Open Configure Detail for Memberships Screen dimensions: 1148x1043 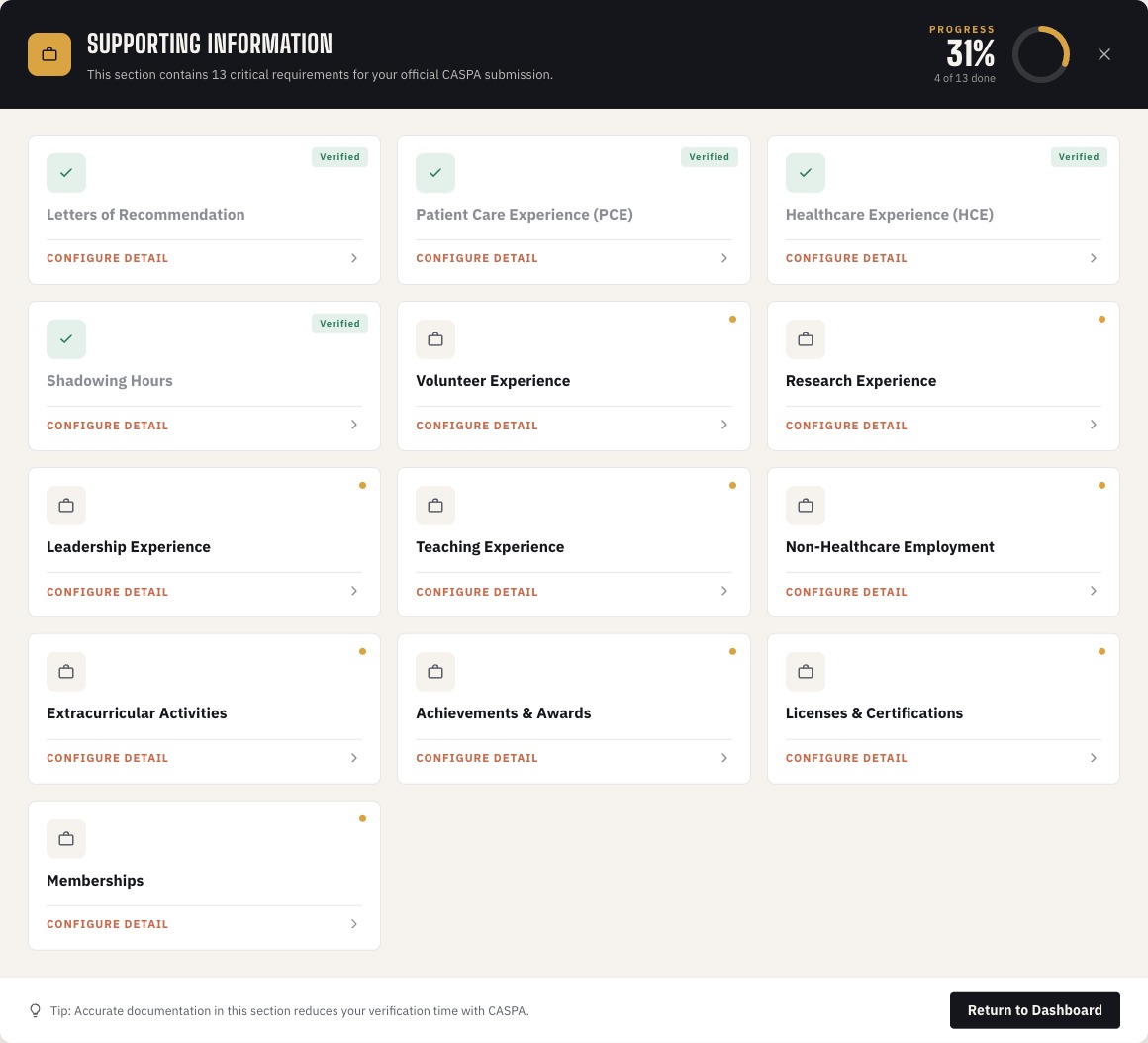[x=108, y=924]
